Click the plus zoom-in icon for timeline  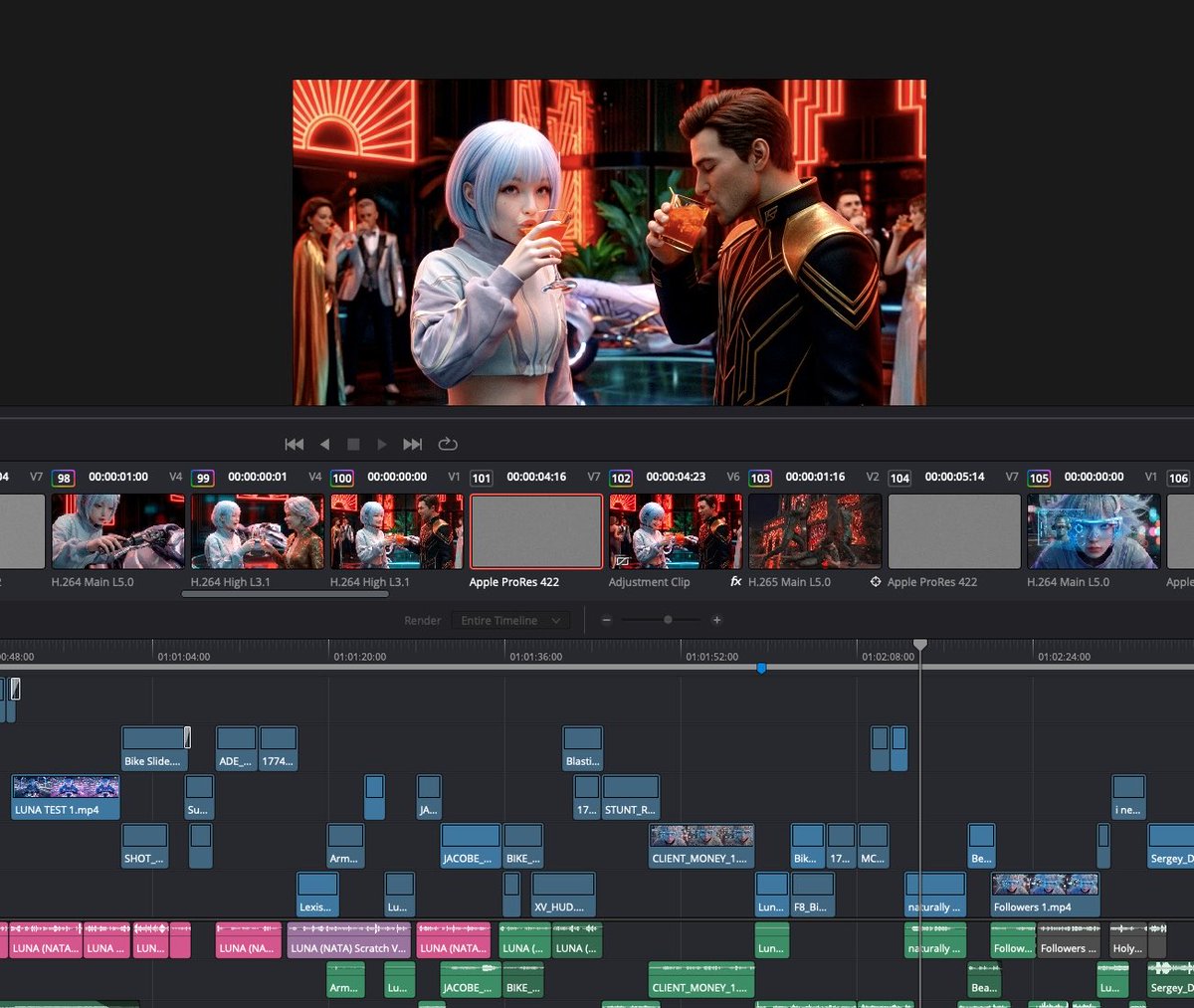pyautogui.click(x=716, y=620)
